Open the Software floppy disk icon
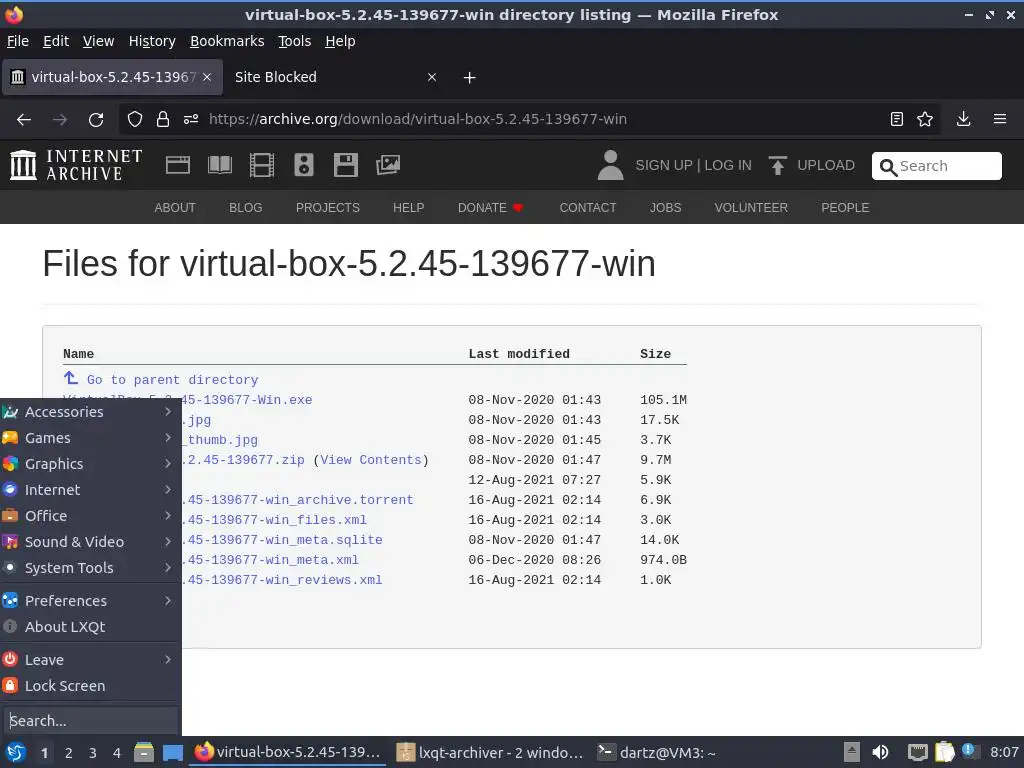The image size is (1024, 768). click(x=345, y=165)
